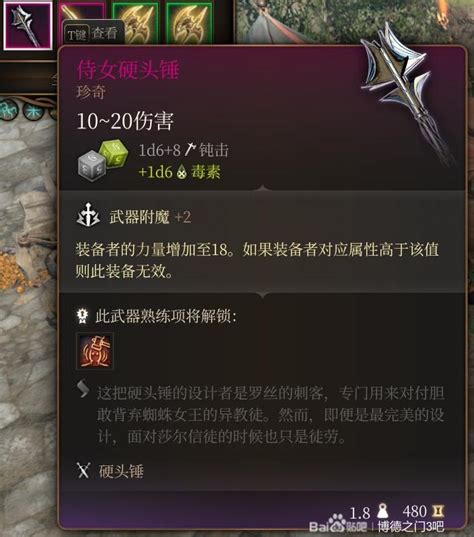Click the 博德之门3吧 watermark link
Viewport: 474px width, 537px height.
tap(411, 526)
